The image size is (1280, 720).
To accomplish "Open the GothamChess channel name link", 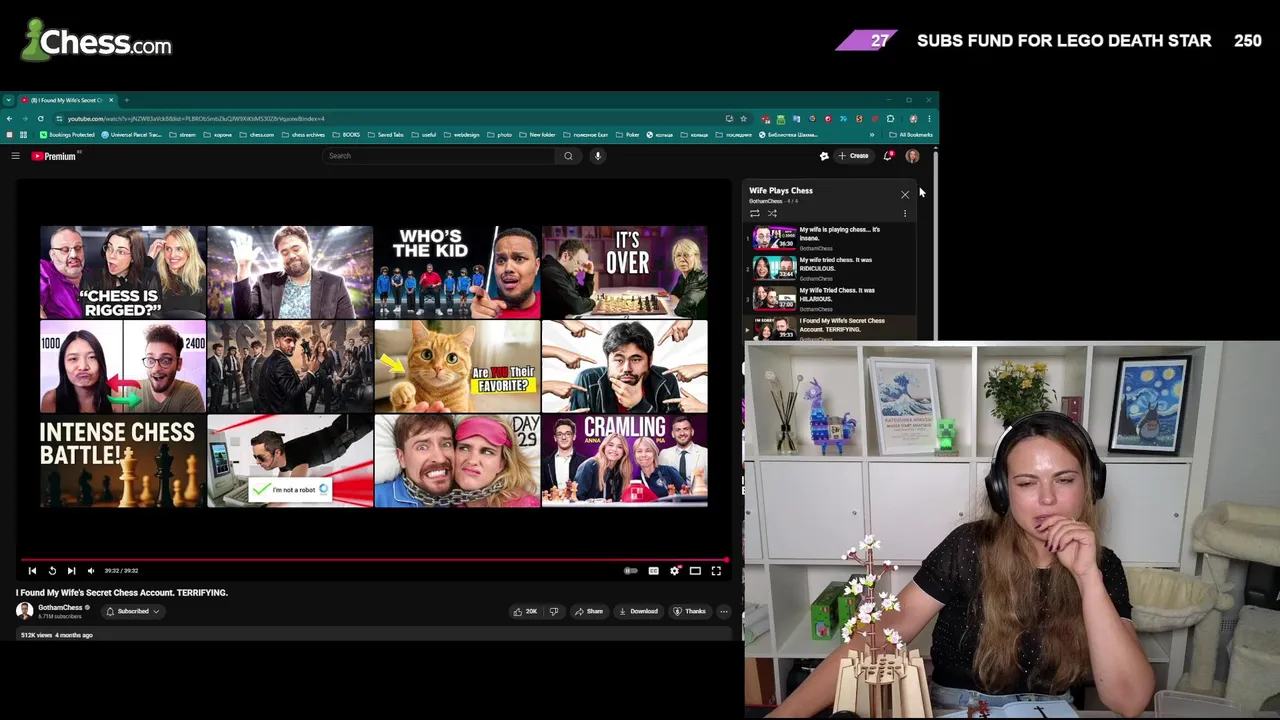I will point(60,608).
